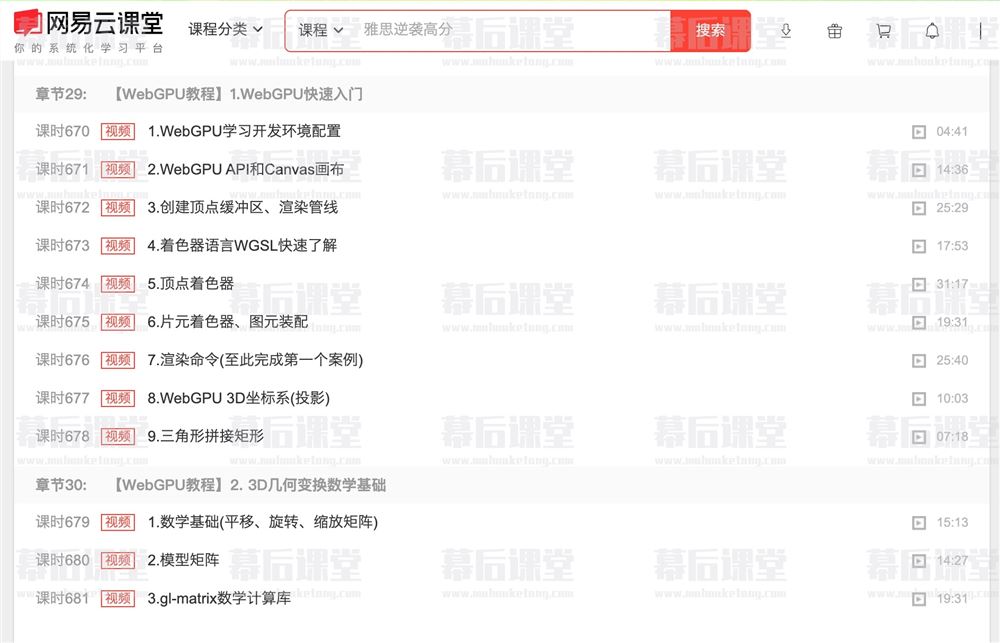This screenshot has width=1000, height=643.
Task: Click the 视频 tag on 课时677
Action: pos(118,399)
